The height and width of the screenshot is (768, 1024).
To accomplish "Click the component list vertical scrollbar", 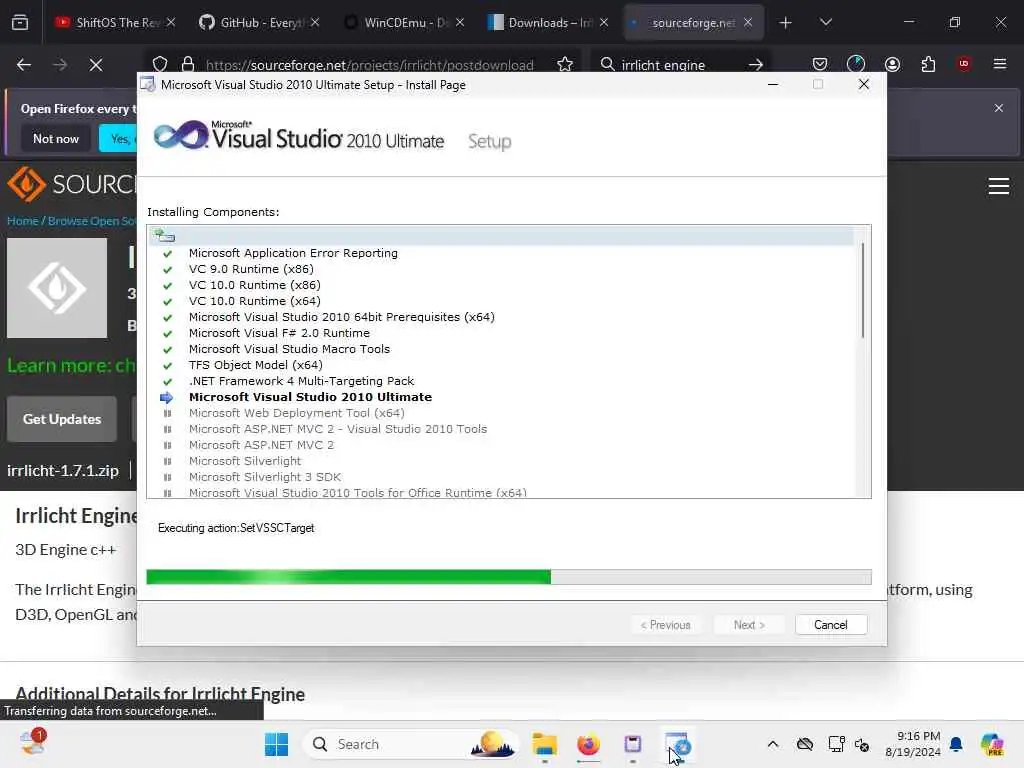I will (x=863, y=291).
